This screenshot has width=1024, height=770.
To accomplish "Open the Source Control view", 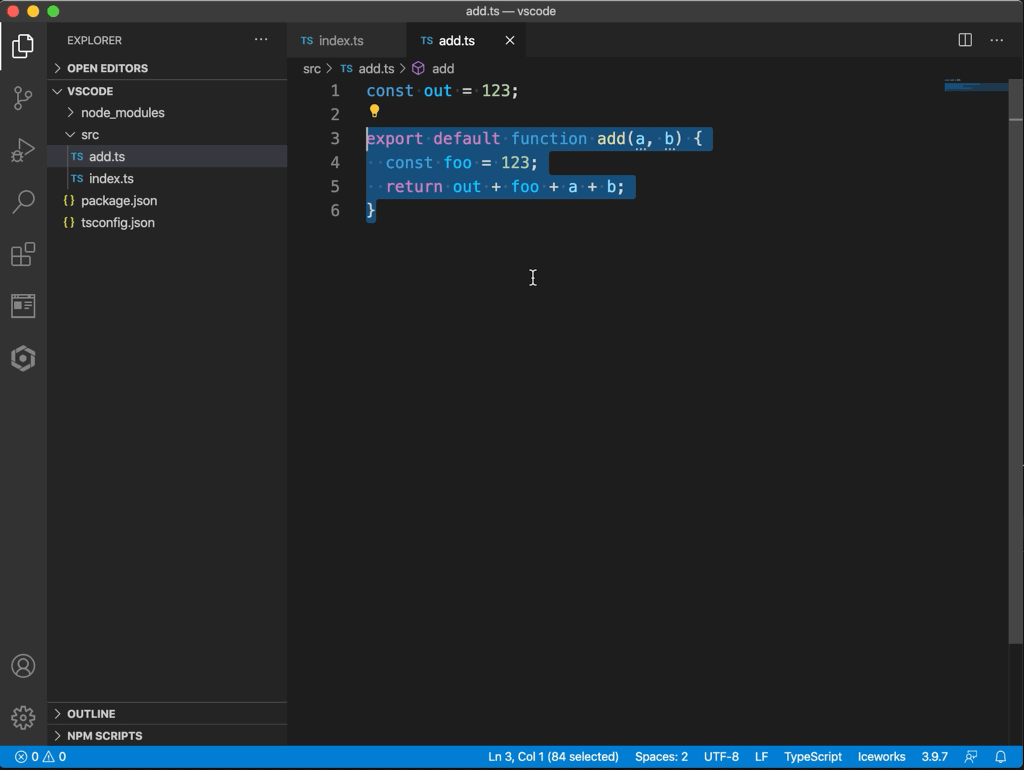I will point(23,98).
